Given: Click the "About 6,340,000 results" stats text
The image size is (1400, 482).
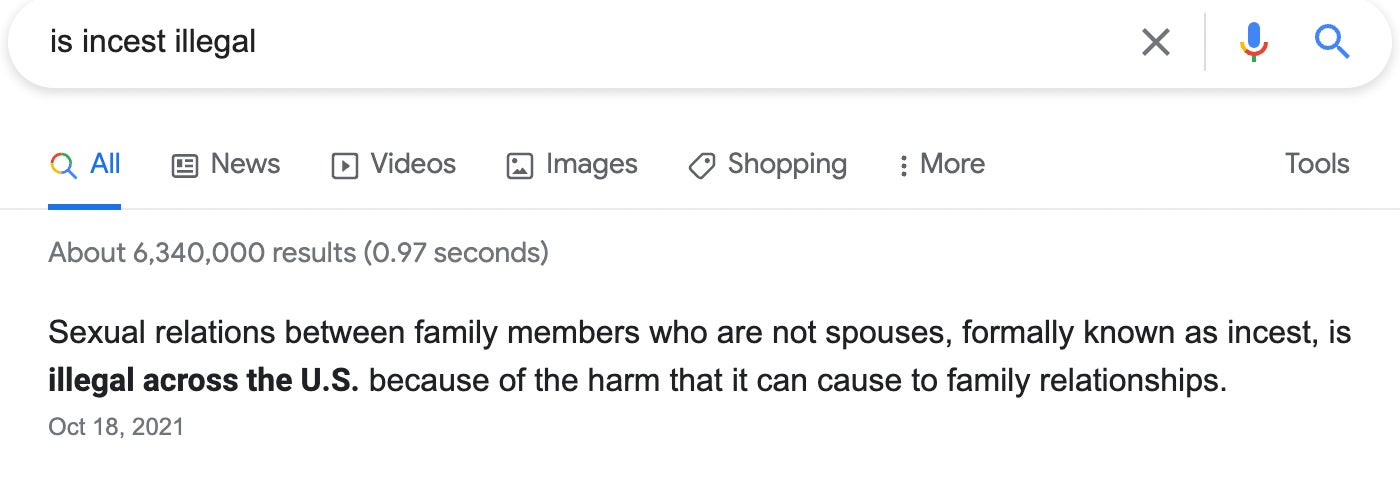Looking at the screenshot, I should pyautogui.click(x=298, y=252).
